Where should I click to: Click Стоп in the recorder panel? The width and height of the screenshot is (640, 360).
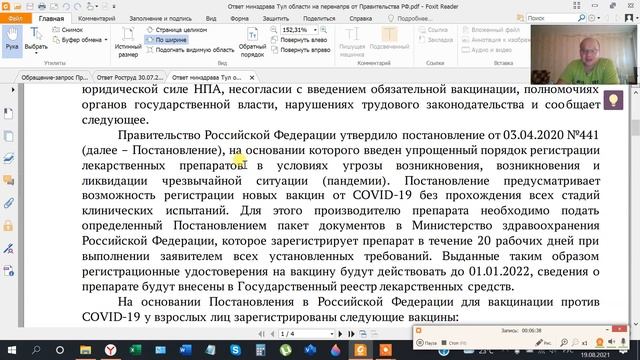click(x=454, y=343)
